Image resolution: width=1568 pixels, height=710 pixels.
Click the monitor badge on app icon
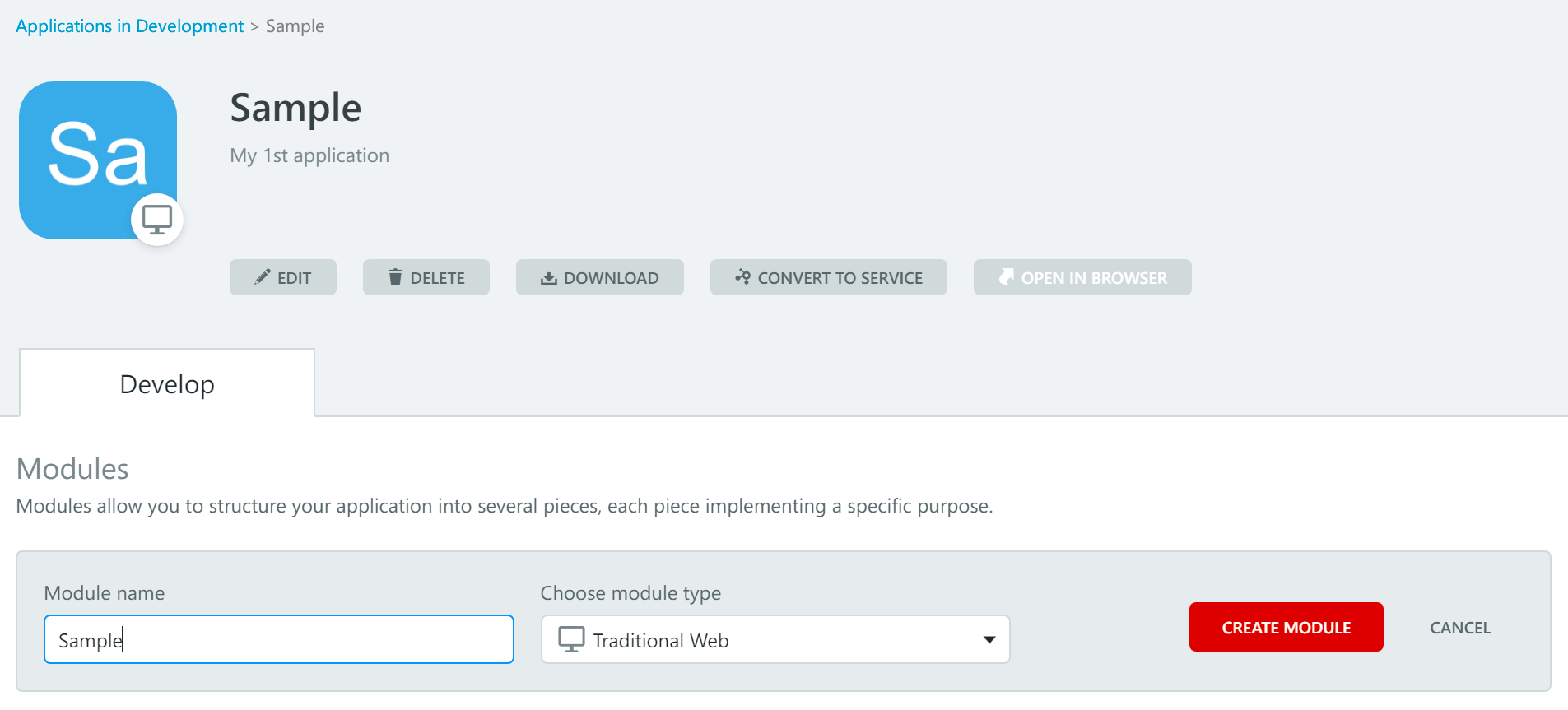[157, 220]
